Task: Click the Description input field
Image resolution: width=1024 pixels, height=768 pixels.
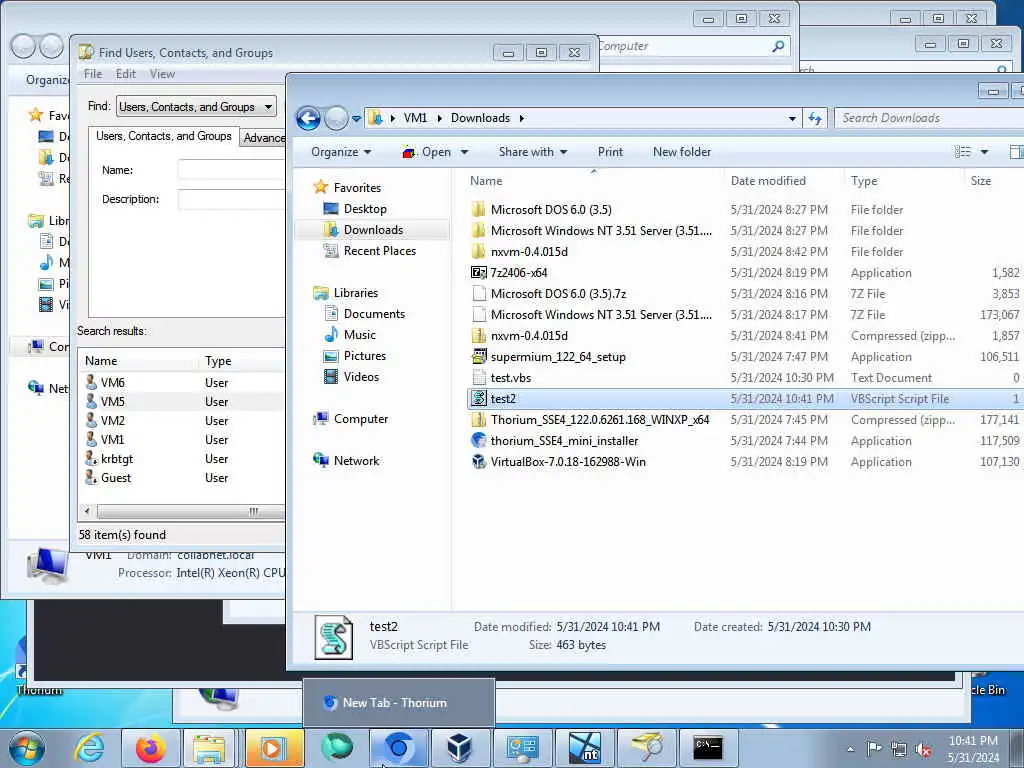Action: click(x=232, y=199)
